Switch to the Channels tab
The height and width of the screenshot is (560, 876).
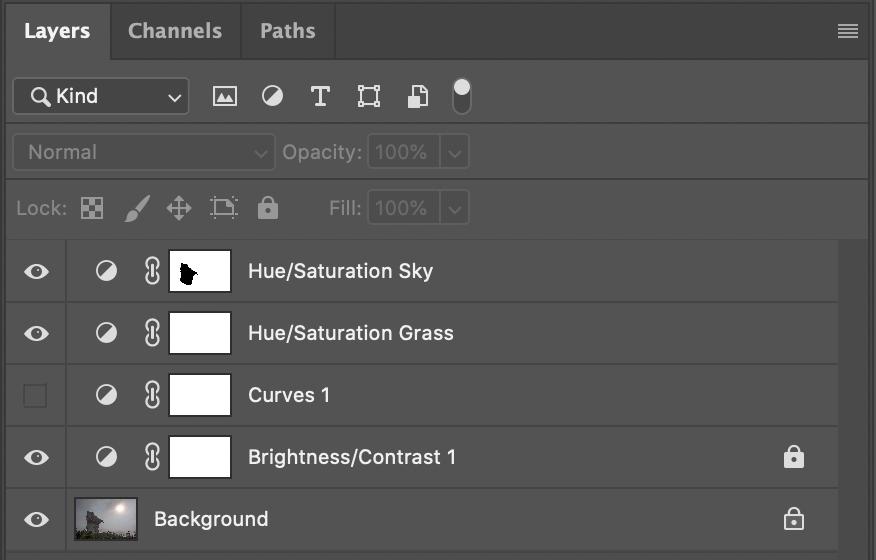[175, 30]
